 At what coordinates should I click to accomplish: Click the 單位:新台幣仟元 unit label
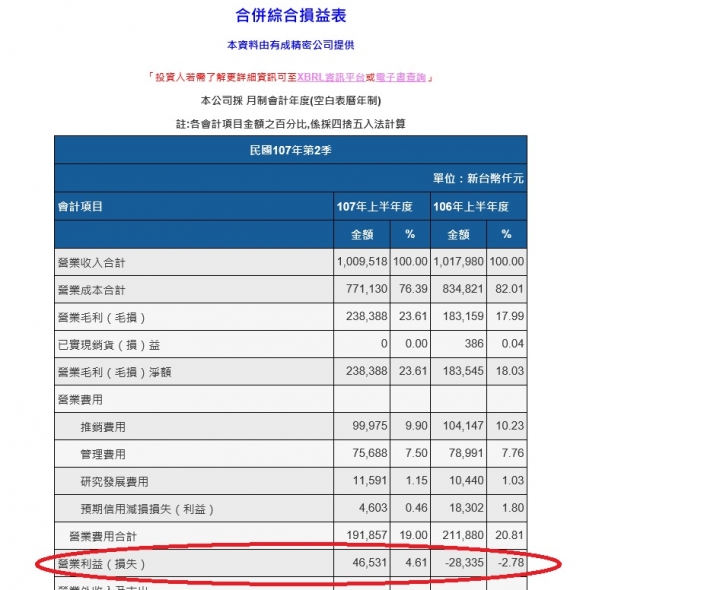[x=478, y=178]
